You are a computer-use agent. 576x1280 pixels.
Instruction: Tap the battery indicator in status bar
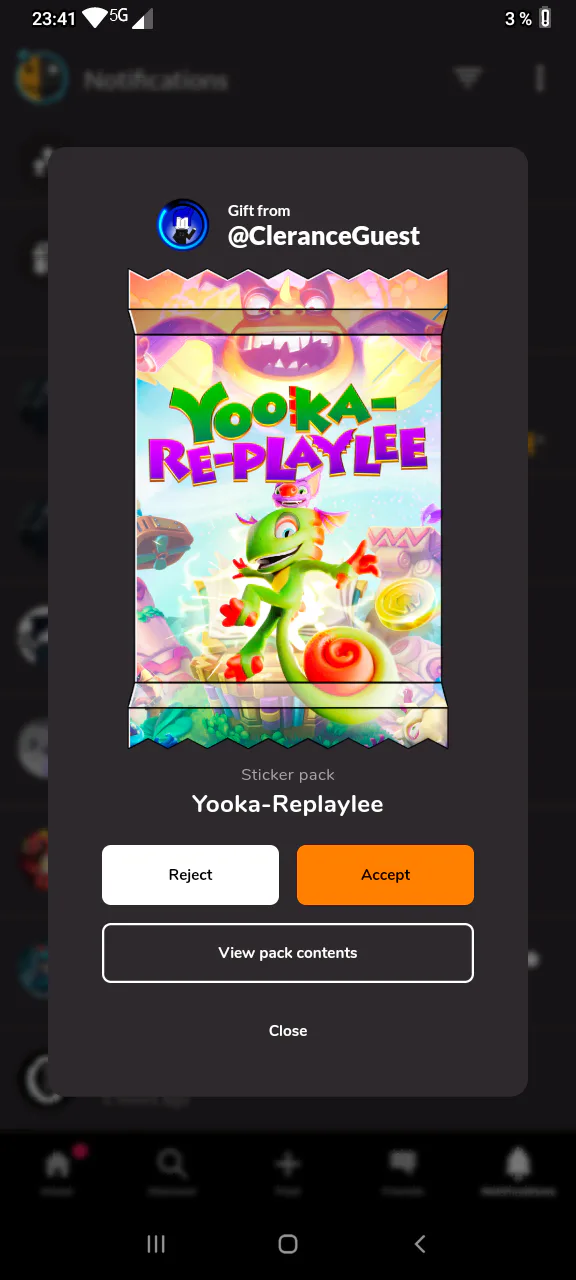coord(545,18)
